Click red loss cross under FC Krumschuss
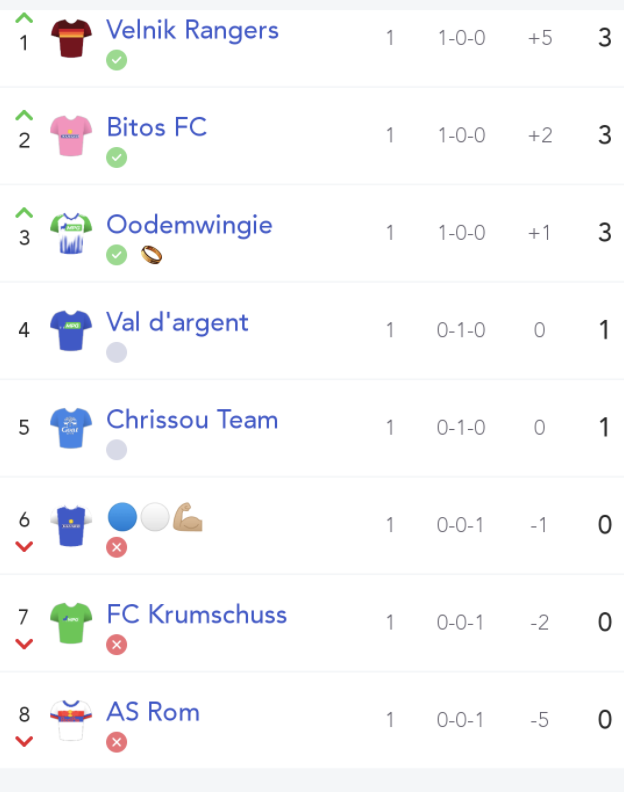The width and height of the screenshot is (624, 792). coord(117,645)
